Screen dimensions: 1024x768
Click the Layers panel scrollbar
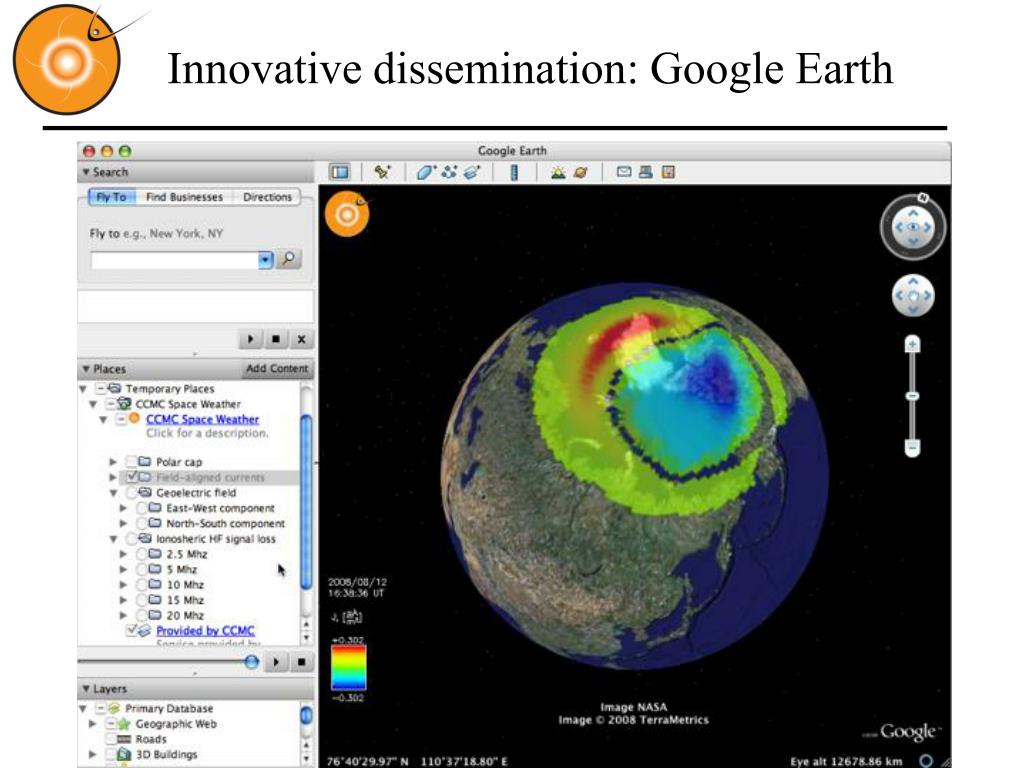306,716
